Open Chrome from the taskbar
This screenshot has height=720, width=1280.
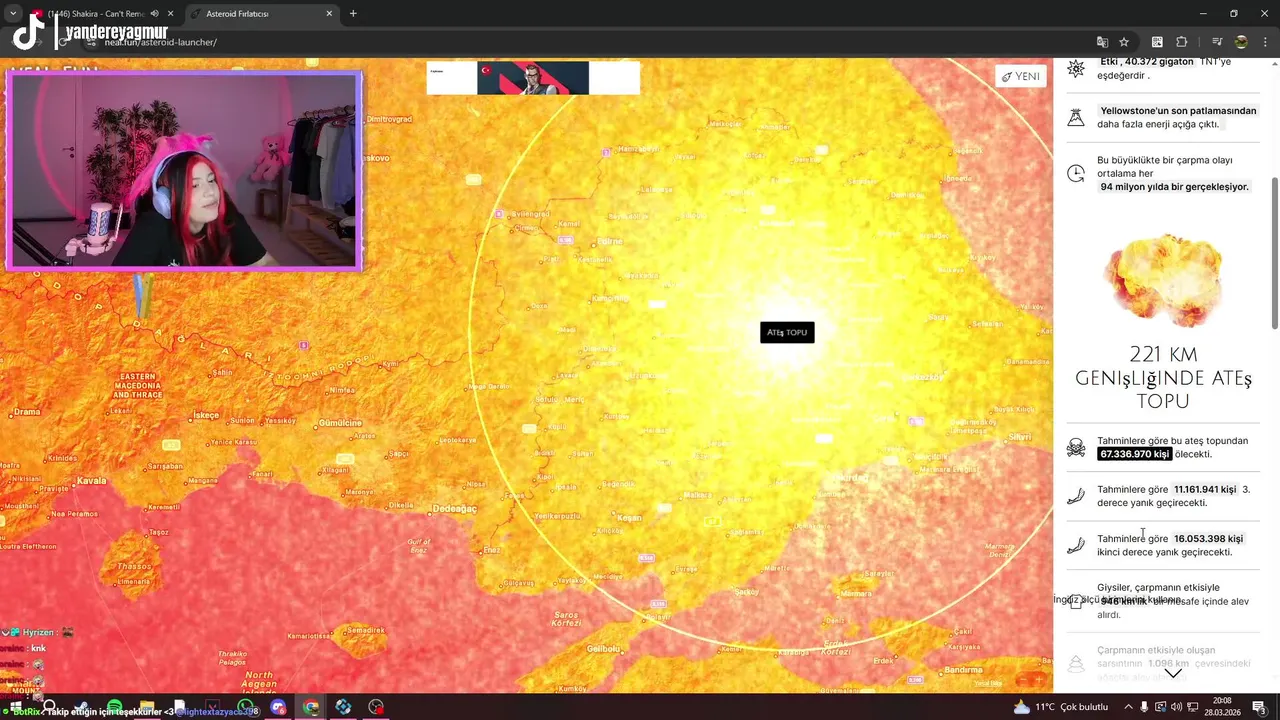click(x=311, y=707)
